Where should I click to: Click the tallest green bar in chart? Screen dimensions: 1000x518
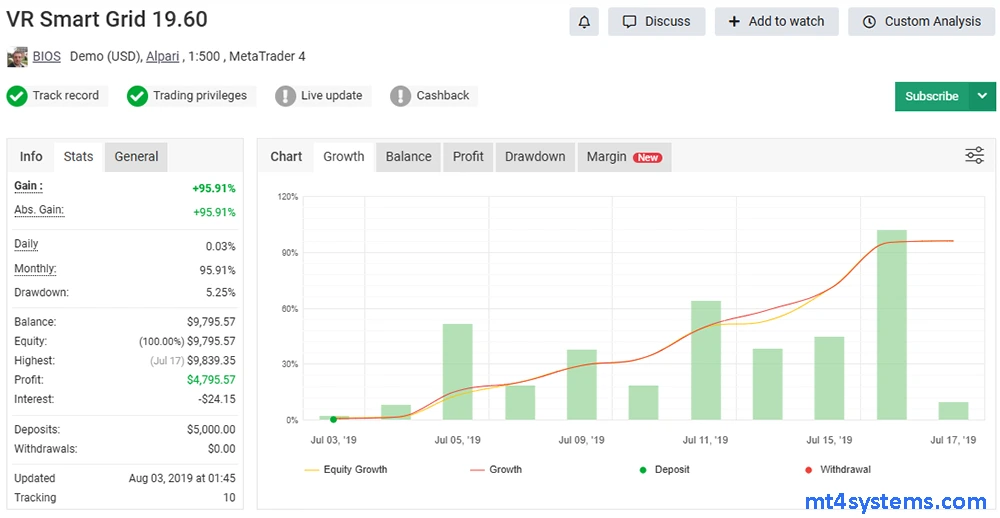click(891, 324)
